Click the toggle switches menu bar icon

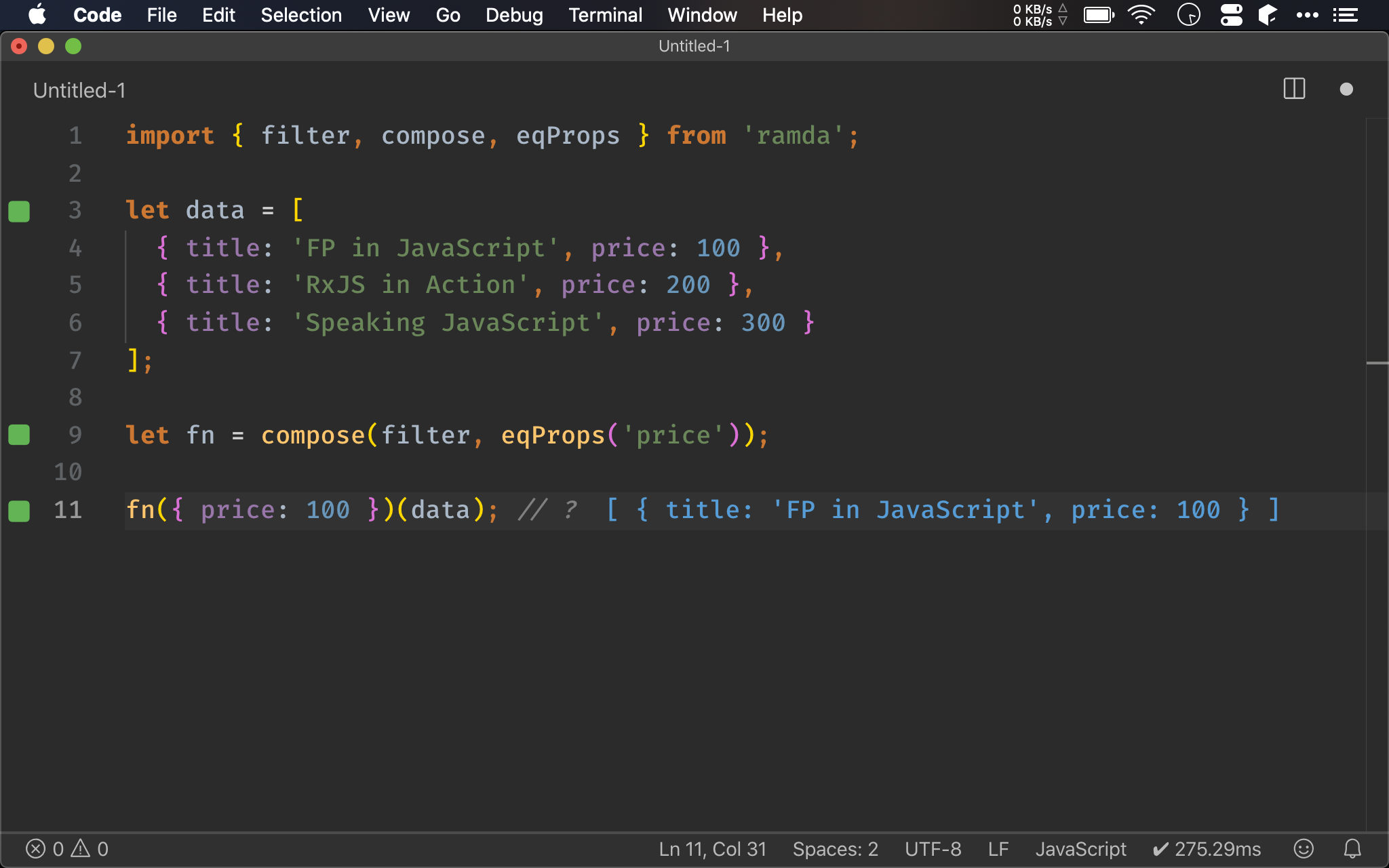tap(1231, 14)
